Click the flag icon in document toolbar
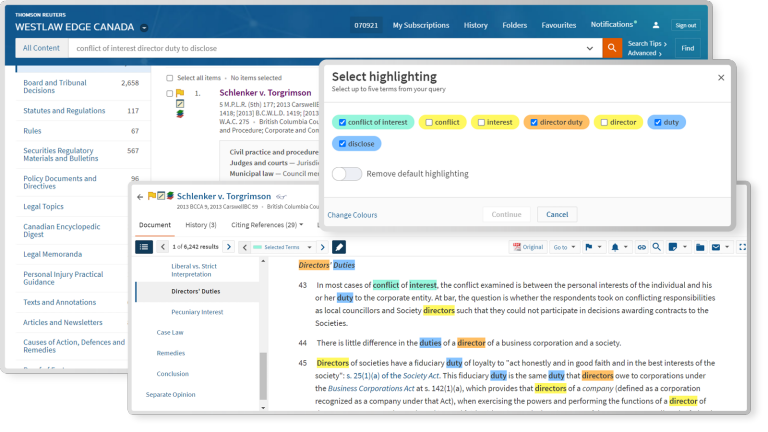The width and height of the screenshot is (768, 432). [x=589, y=247]
